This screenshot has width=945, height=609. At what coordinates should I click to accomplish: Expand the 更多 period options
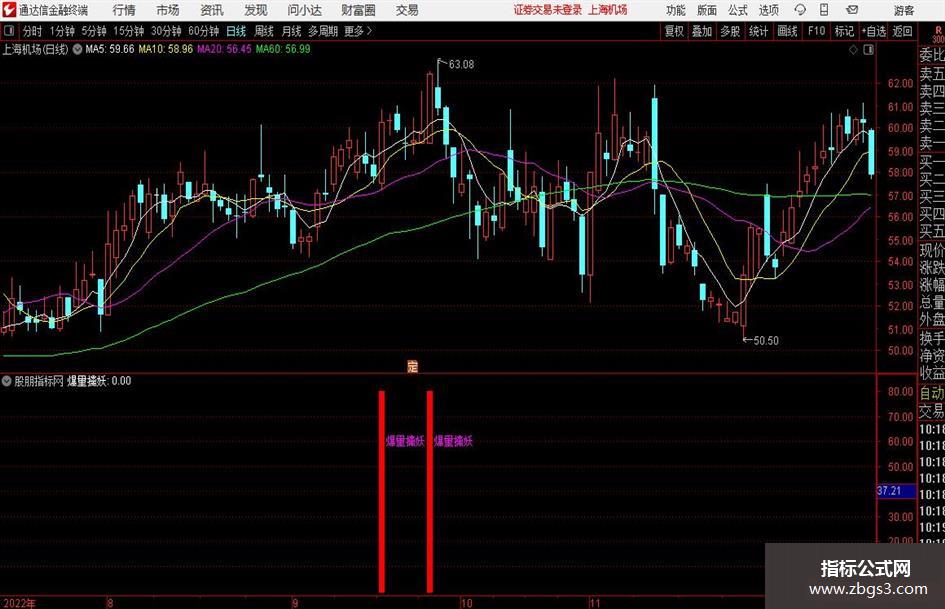tap(358, 31)
